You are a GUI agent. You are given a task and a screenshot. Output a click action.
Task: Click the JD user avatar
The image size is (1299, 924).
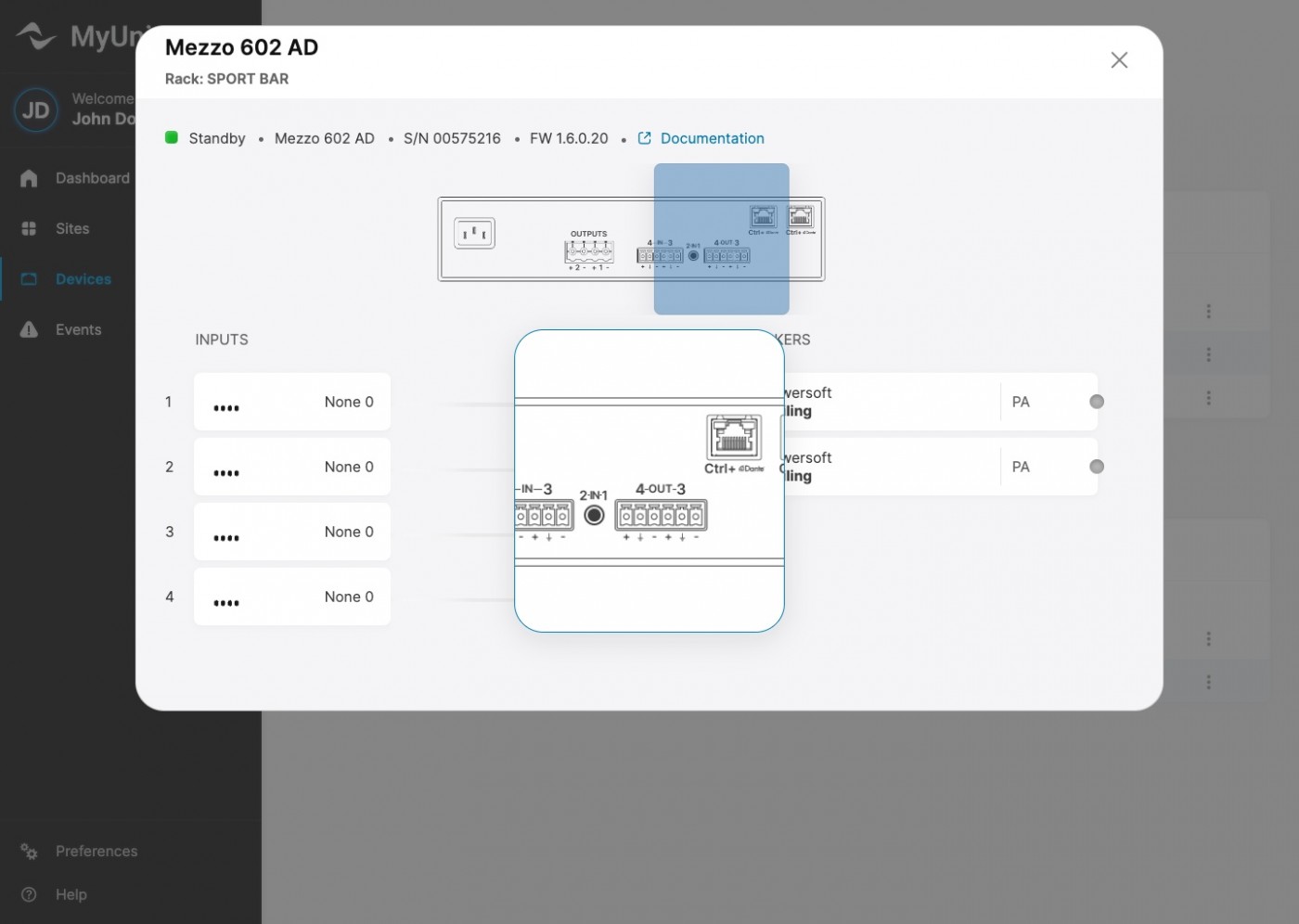[36, 110]
